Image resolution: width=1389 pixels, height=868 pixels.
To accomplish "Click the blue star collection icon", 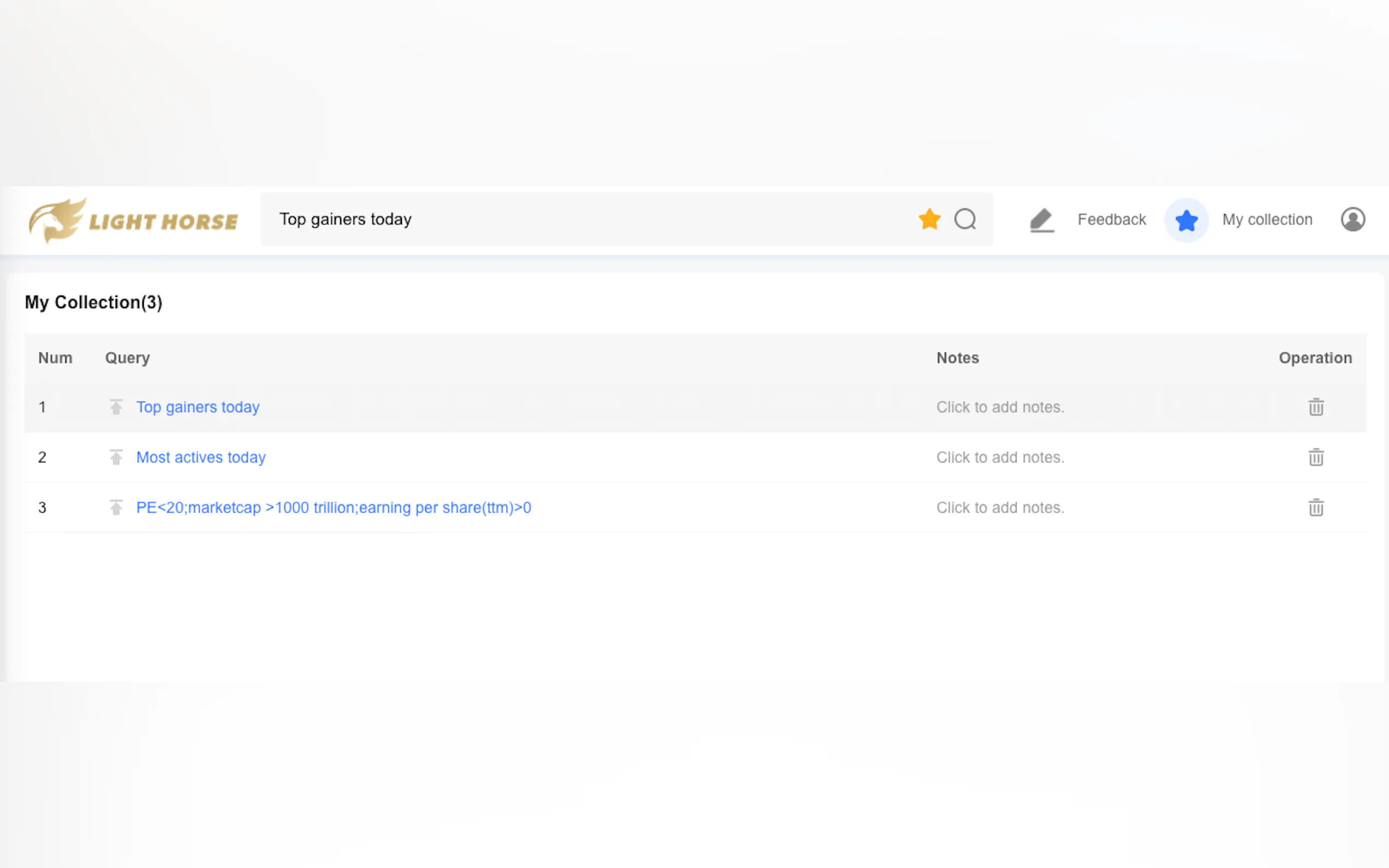I will pos(1186,220).
